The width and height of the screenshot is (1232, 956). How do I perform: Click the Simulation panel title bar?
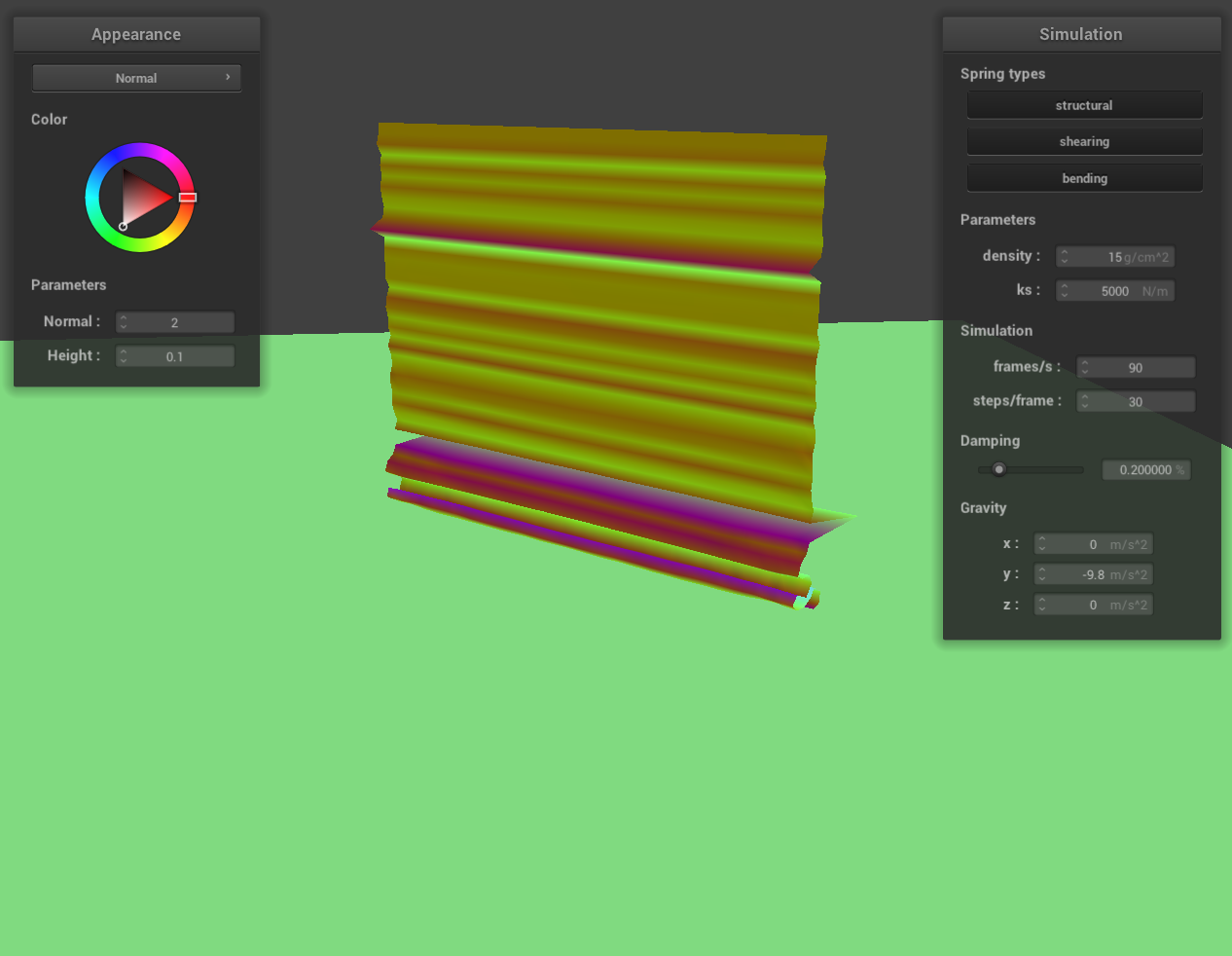[1080, 34]
